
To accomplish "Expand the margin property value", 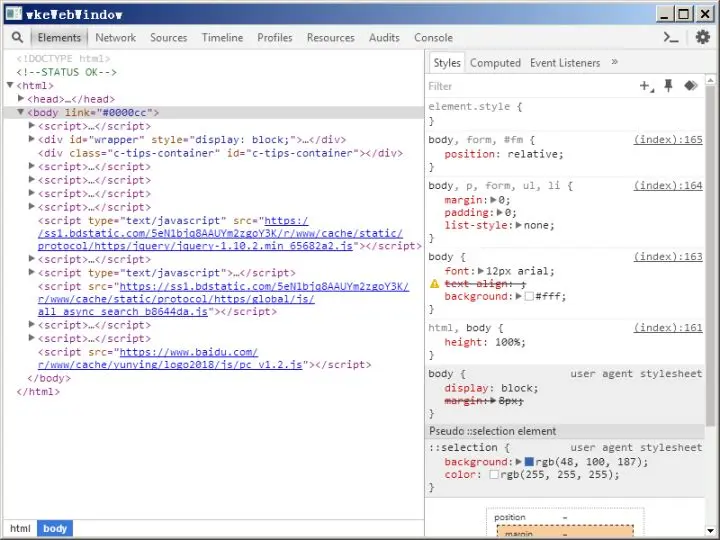I will pyautogui.click(x=494, y=200).
